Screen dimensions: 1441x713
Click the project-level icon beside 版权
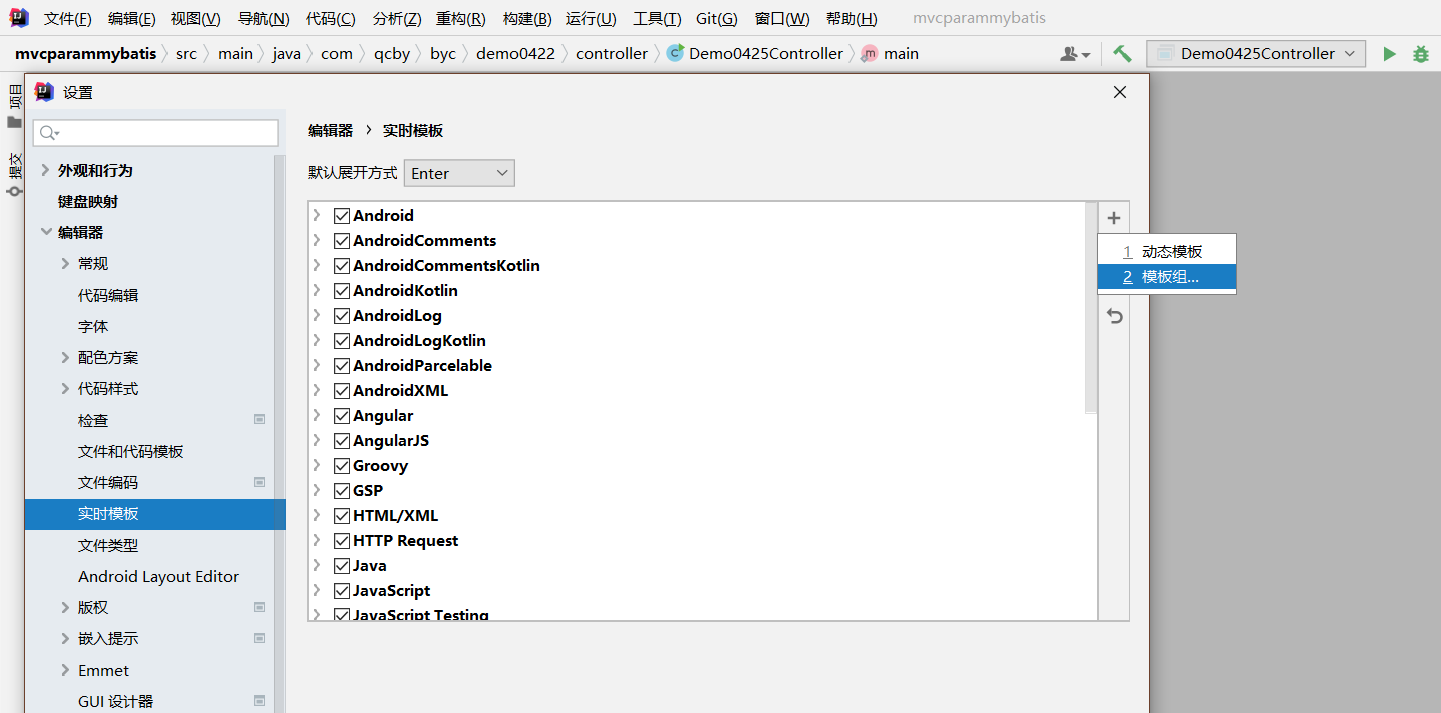tap(259, 607)
